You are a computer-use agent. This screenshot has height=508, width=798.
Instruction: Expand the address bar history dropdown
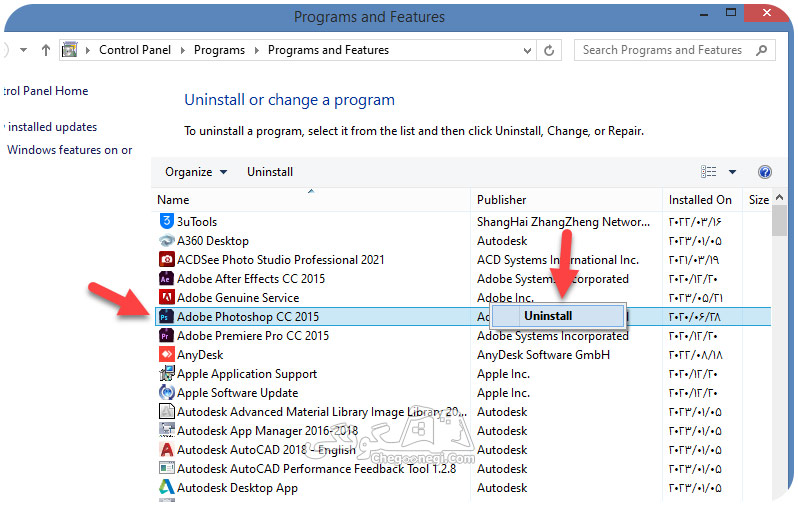[527, 50]
